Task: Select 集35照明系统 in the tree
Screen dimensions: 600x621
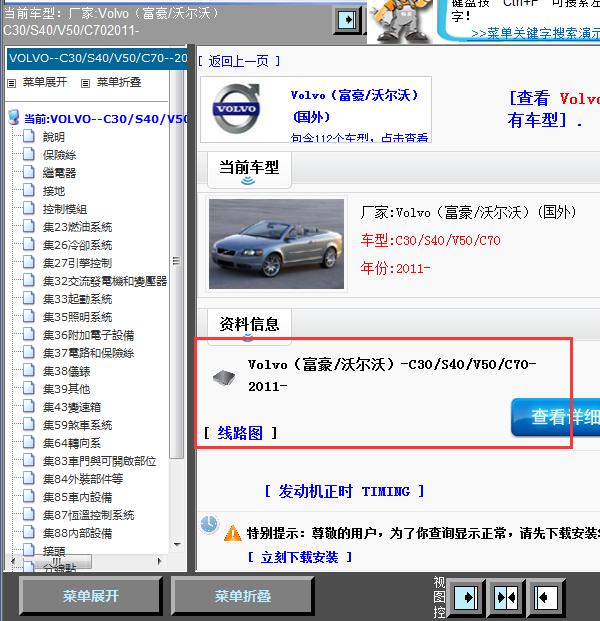Action: coord(77,317)
